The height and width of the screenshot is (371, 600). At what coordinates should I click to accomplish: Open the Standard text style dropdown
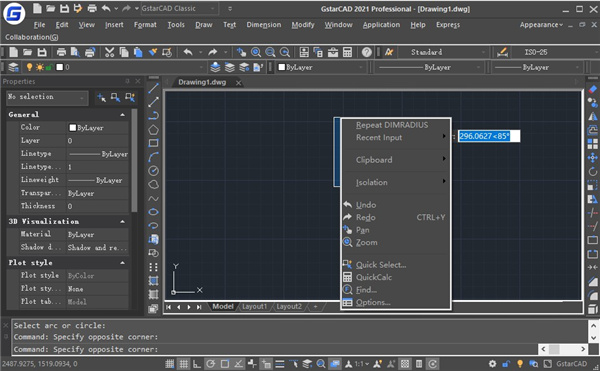coord(444,52)
